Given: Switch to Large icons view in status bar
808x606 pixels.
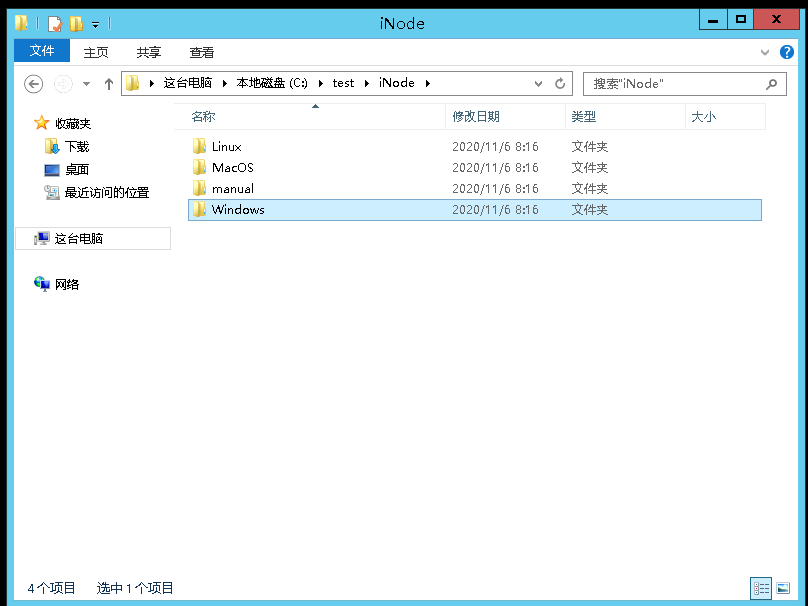Looking at the screenshot, I should (783, 588).
